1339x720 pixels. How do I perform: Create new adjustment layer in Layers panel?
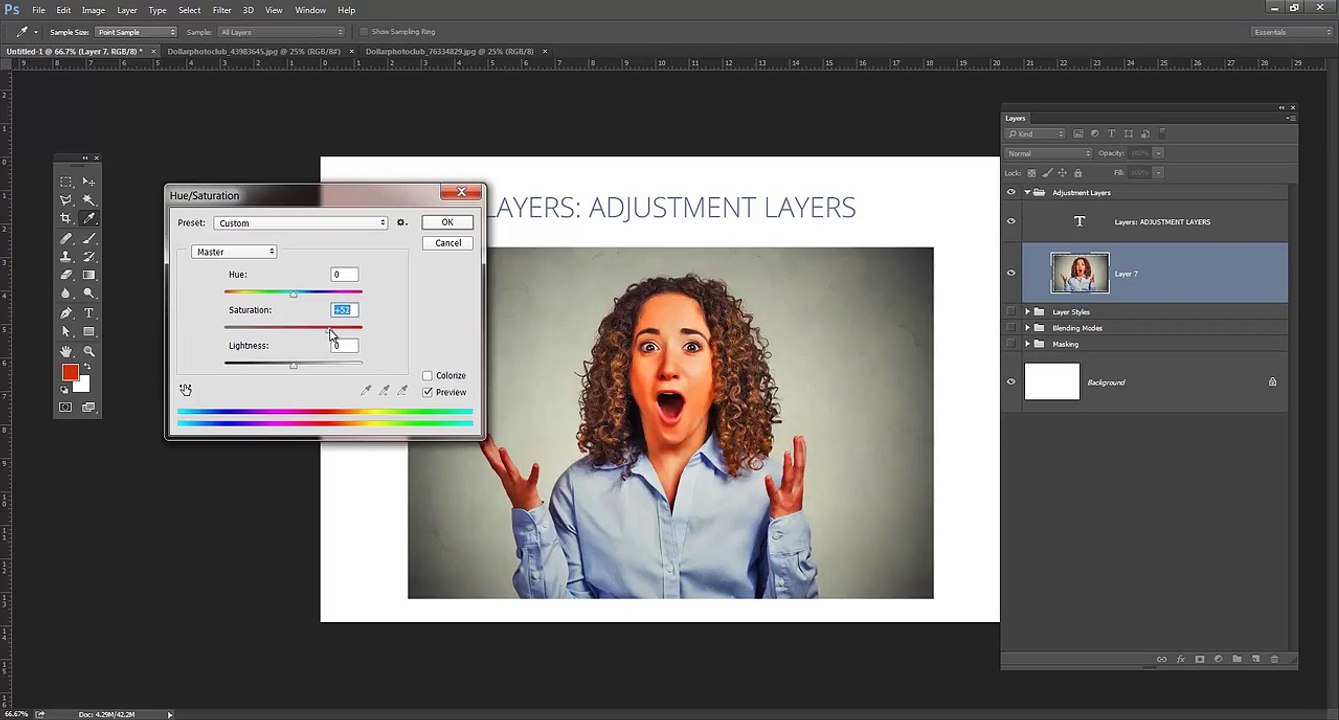(x=1218, y=659)
